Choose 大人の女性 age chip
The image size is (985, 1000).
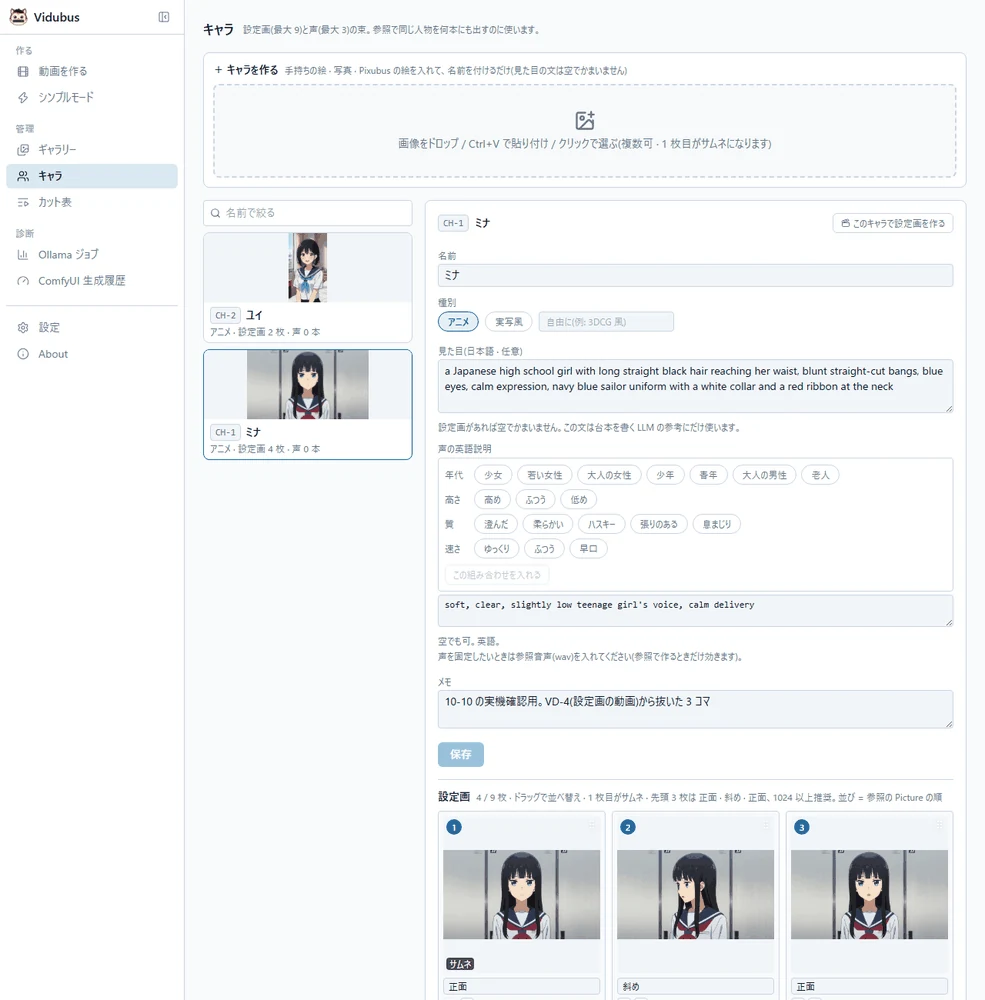click(x=609, y=475)
